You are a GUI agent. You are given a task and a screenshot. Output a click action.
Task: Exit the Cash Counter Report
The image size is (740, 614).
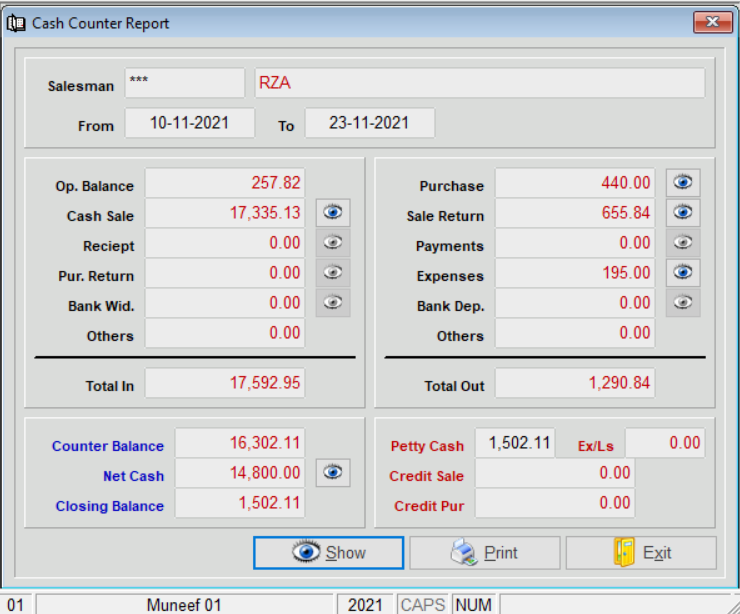(641, 553)
